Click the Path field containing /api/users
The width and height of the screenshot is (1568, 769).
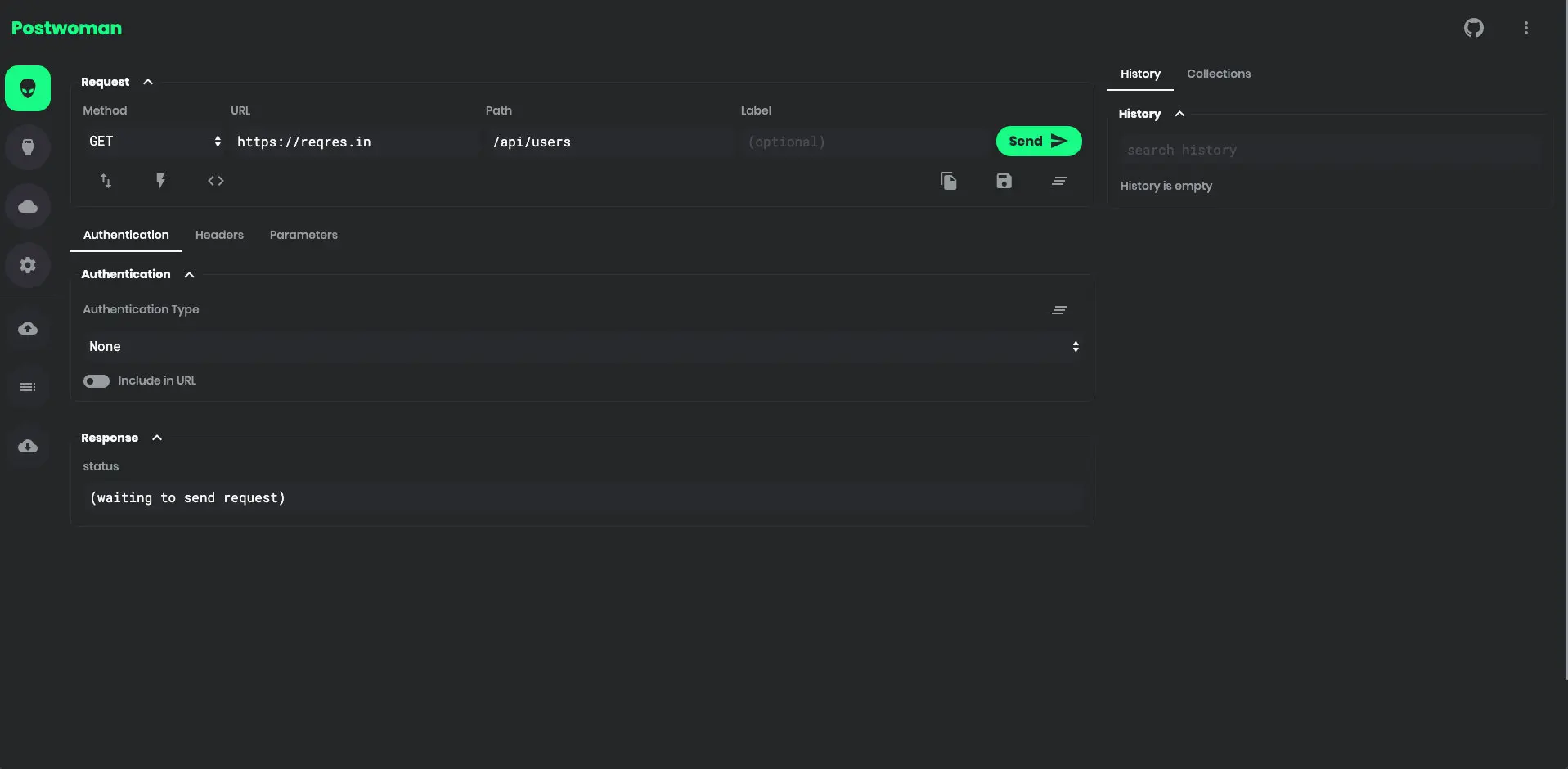[x=610, y=142]
